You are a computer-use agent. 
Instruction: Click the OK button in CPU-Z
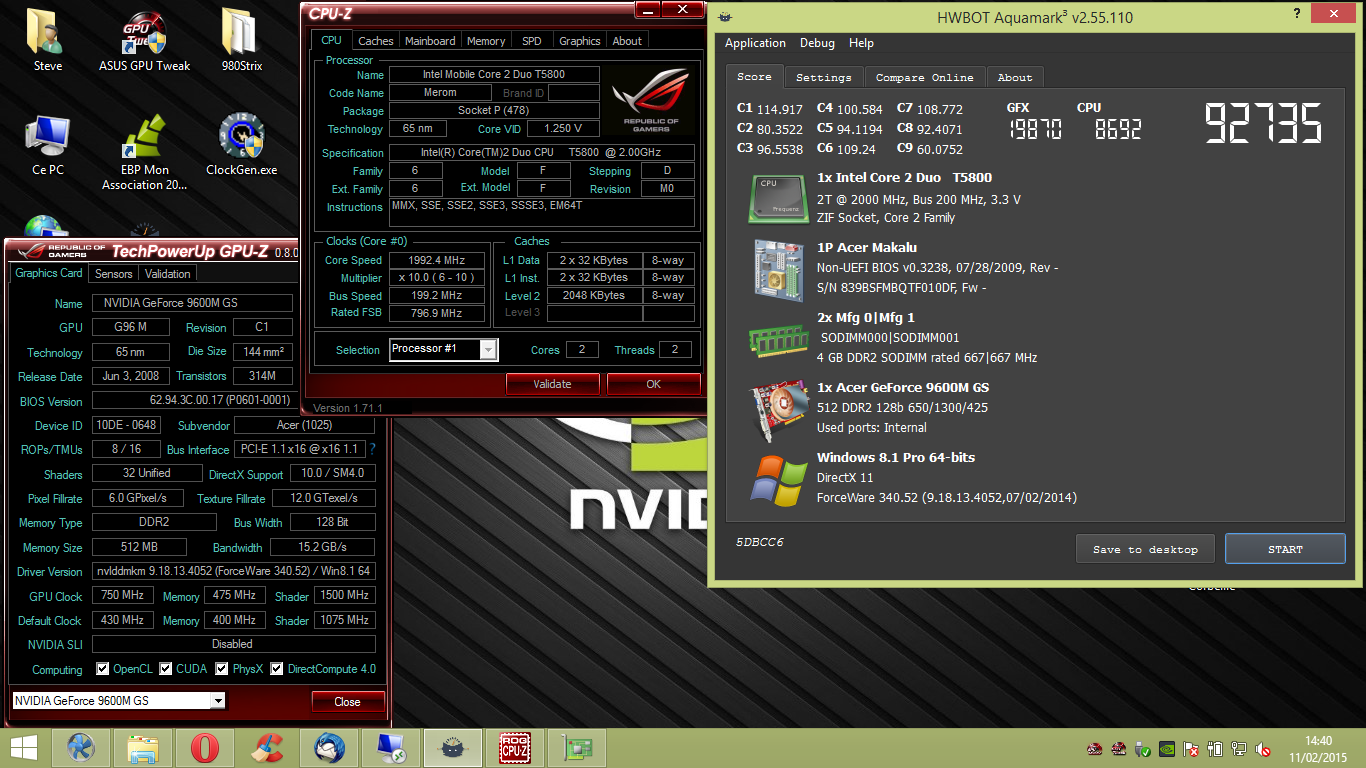tap(653, 384)
